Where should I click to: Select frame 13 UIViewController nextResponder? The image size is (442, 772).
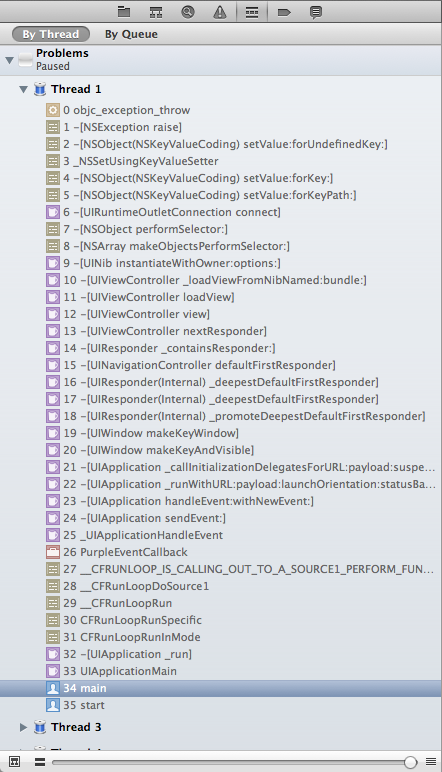point(221,331)
